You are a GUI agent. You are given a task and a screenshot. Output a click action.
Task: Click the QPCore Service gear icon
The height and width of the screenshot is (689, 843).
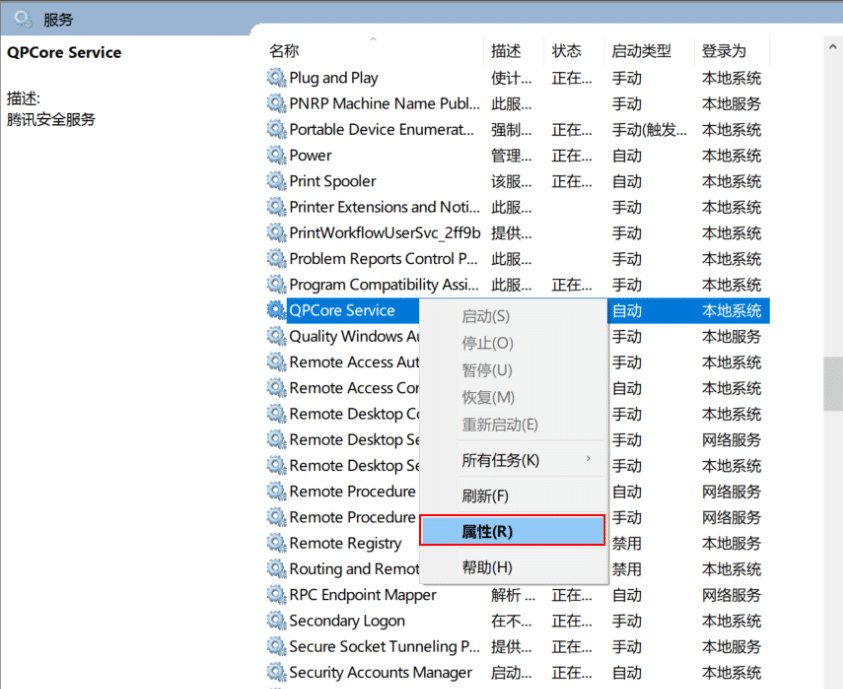pos(276,310)
